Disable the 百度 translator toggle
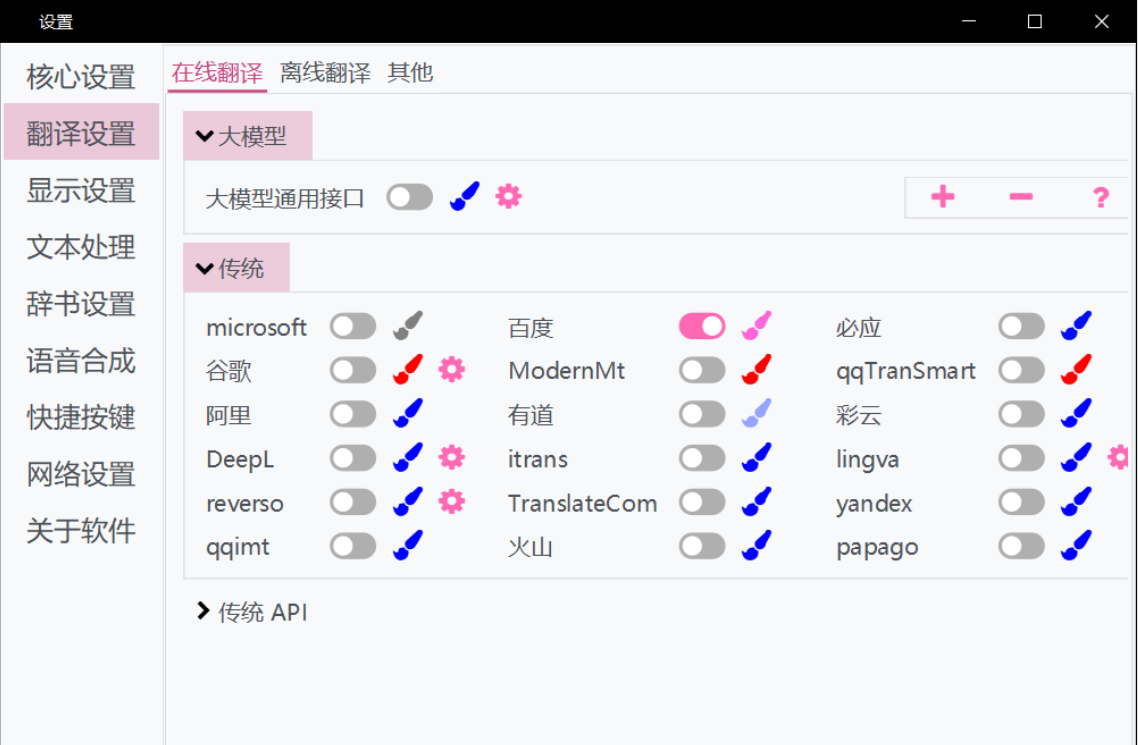 702,326
